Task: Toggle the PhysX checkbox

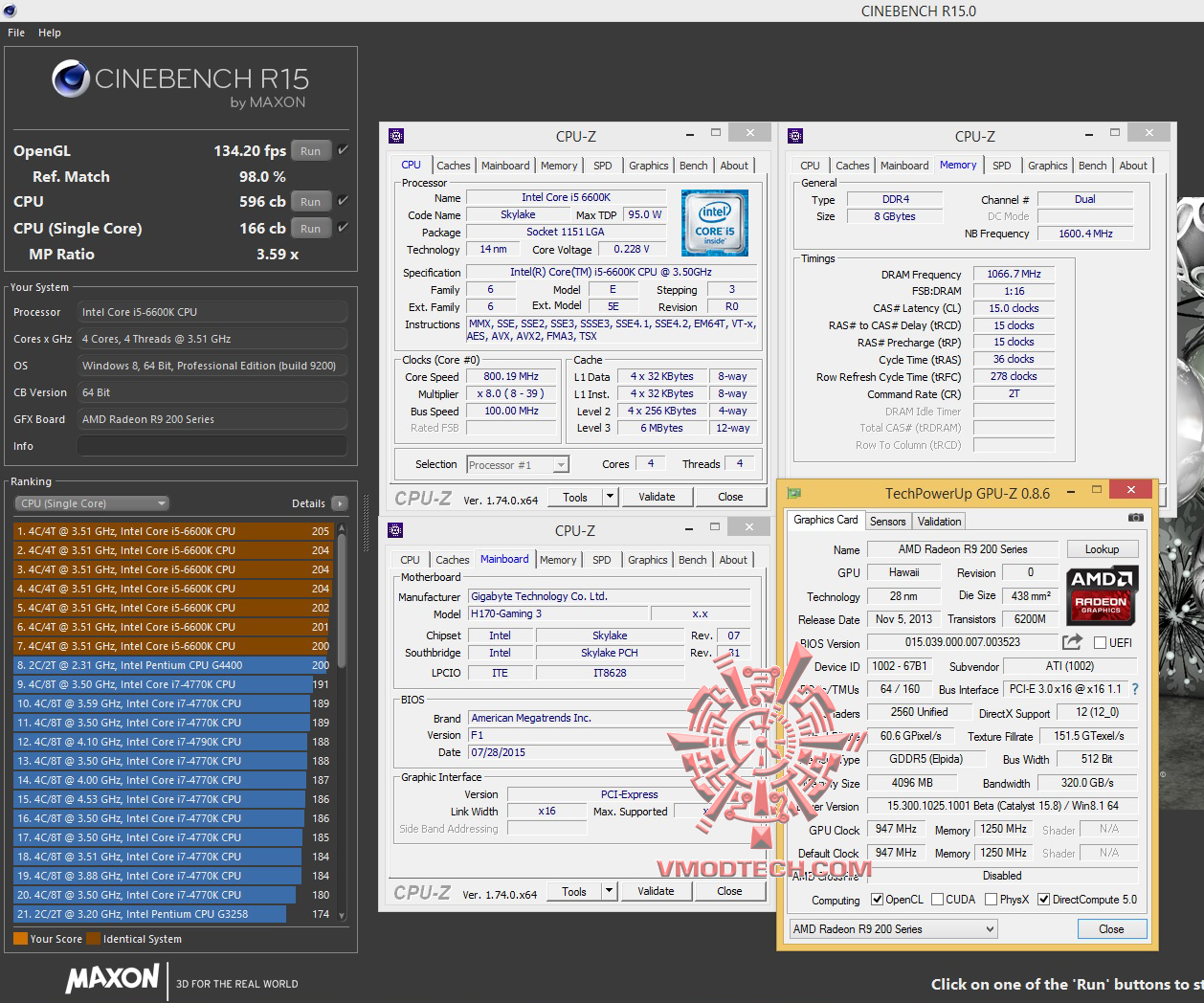Action: [x=991, y=900]
